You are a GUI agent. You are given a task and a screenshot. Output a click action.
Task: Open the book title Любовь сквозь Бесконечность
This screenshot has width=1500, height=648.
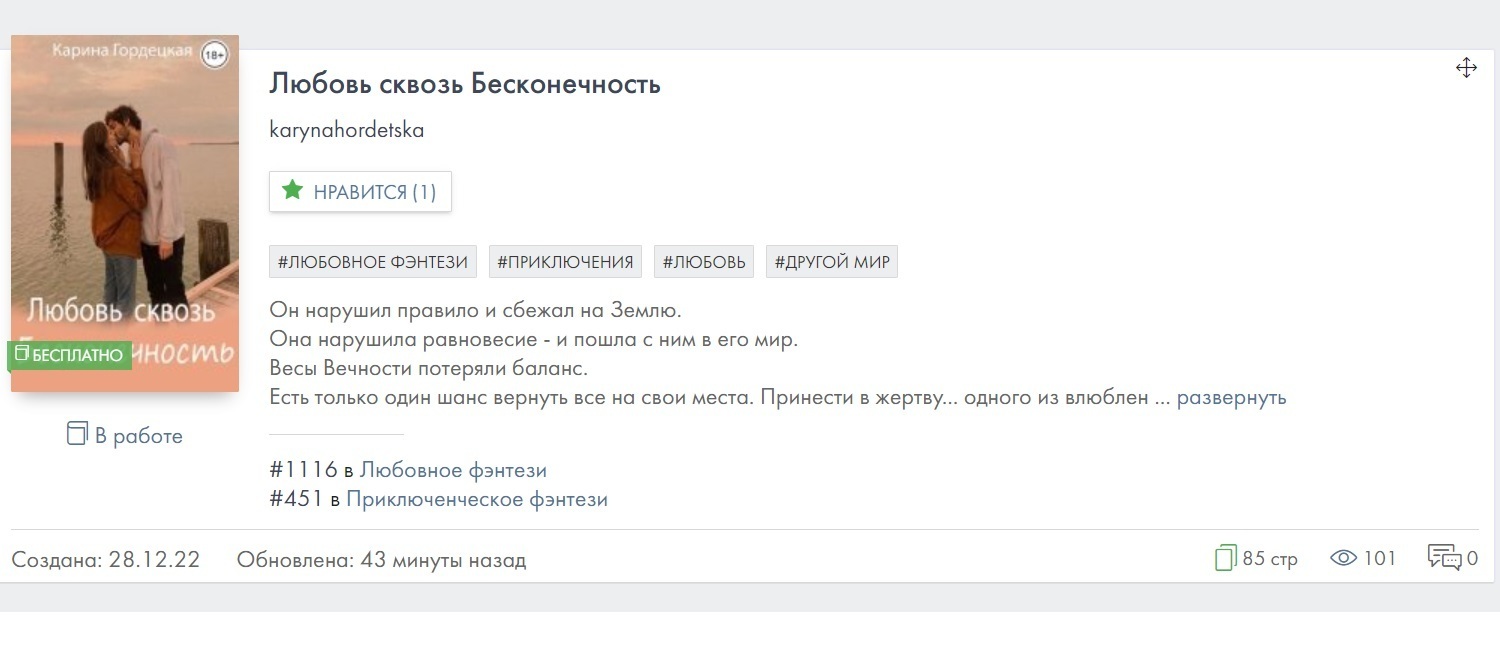(x=464, y=84)
